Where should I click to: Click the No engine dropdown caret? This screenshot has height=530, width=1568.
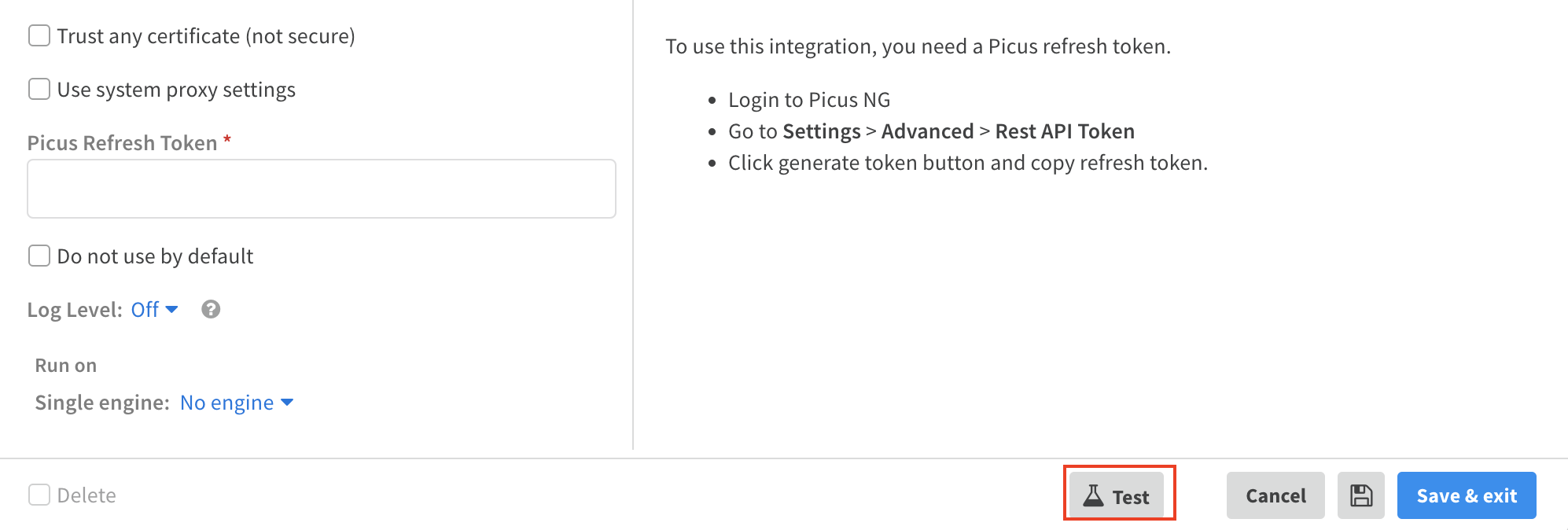pyautogui.click(x=287, y=403)
